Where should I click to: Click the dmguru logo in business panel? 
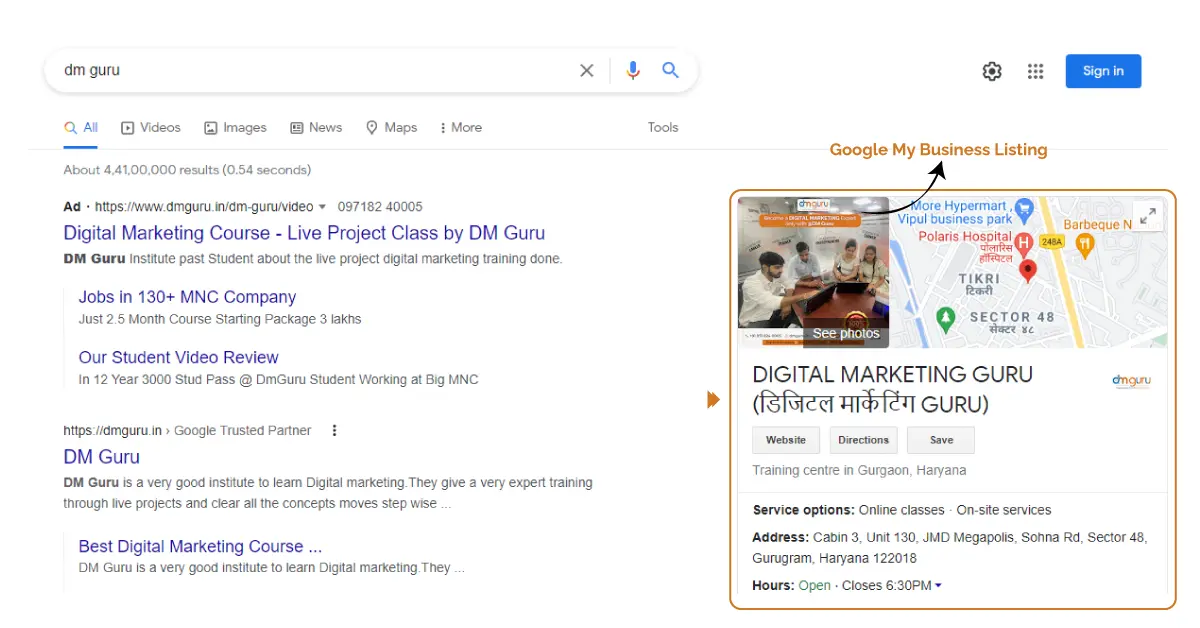click(1131, 381)
